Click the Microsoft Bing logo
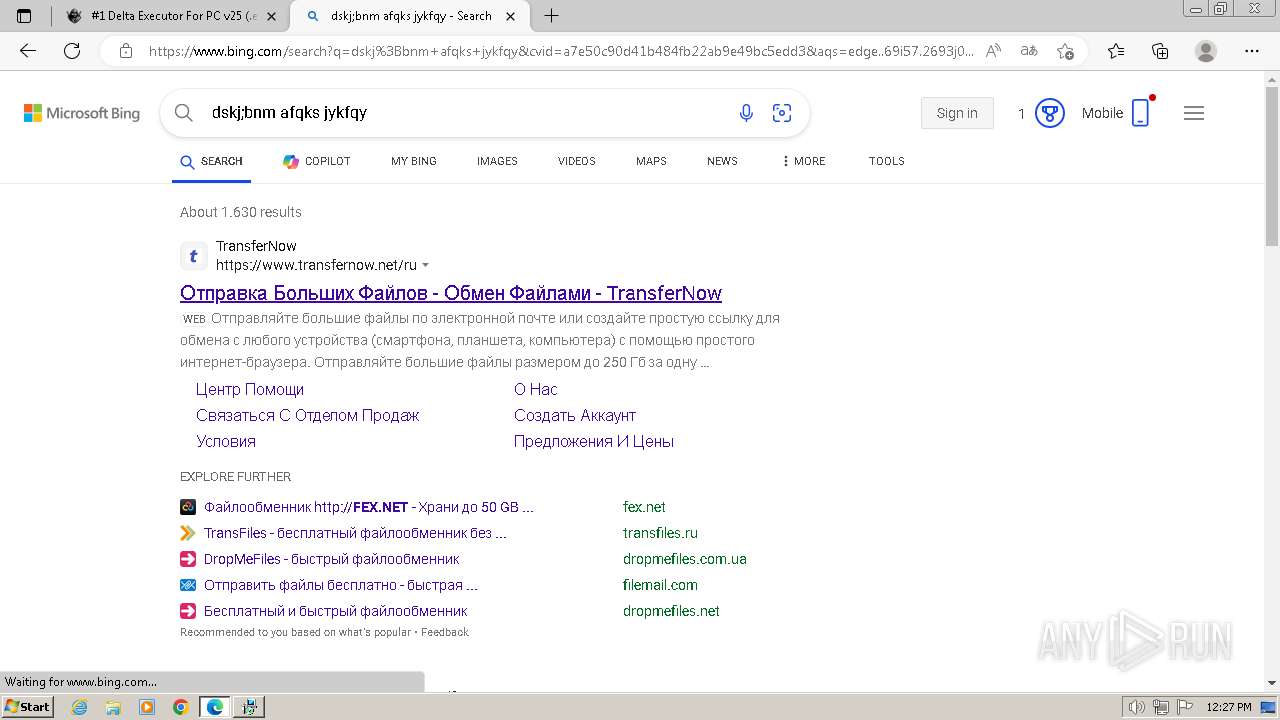This screenshot has height=720, width=1280. click(x=82, y=113)
